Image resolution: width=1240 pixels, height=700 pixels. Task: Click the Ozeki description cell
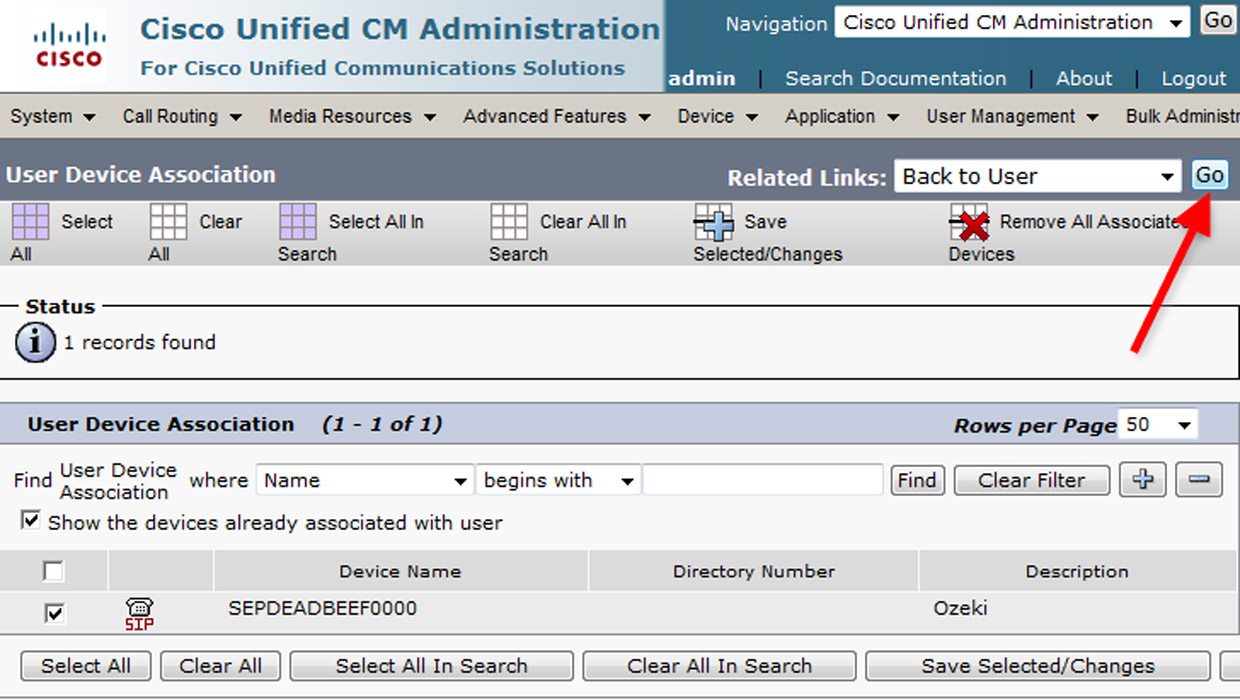point(960,608)
